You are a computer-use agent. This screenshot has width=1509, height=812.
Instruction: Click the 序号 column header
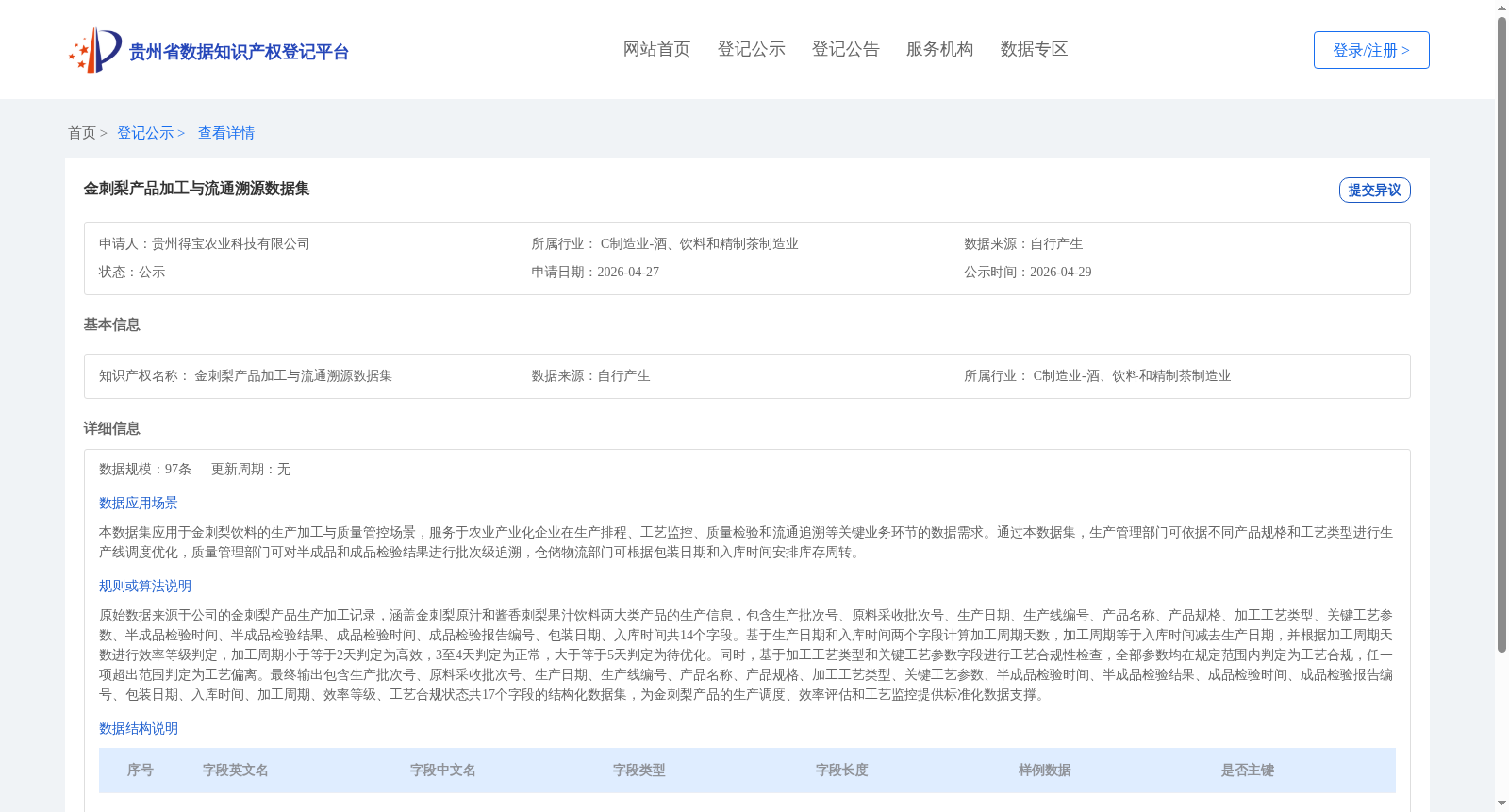tap(141, 770)
